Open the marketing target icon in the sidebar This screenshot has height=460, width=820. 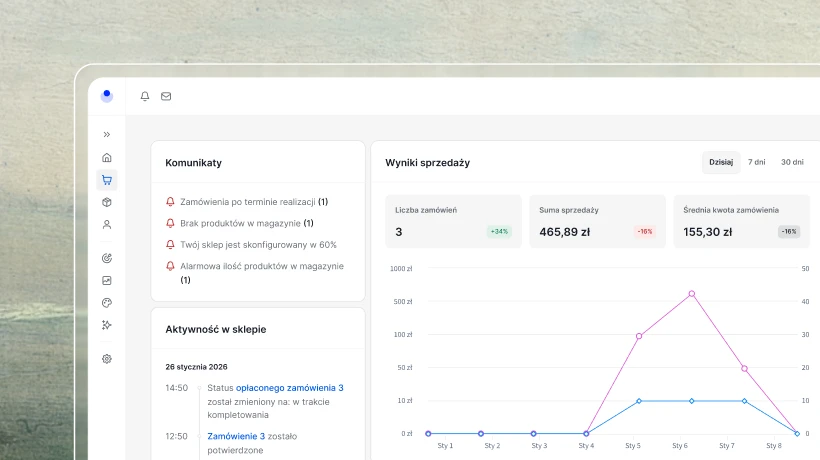[107, 258]
